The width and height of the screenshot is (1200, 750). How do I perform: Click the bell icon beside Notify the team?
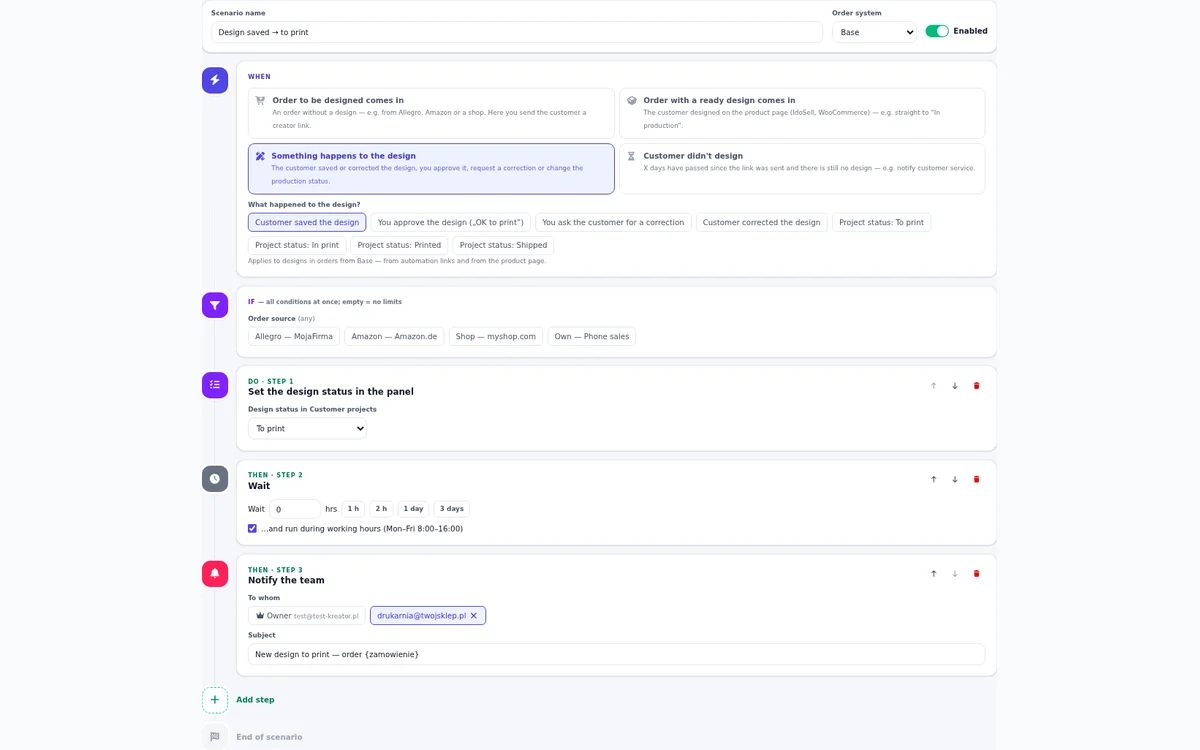tap(215, 573)
